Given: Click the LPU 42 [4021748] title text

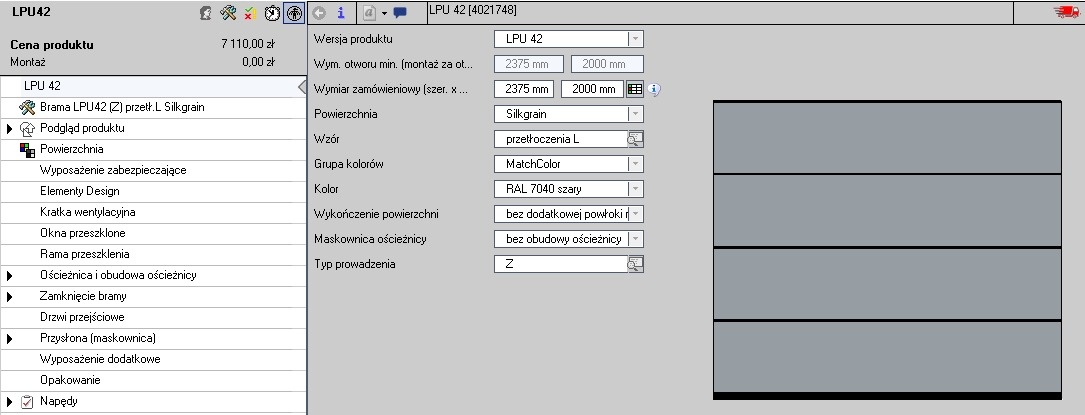Looking at the screenshot, I should point(473,10).
